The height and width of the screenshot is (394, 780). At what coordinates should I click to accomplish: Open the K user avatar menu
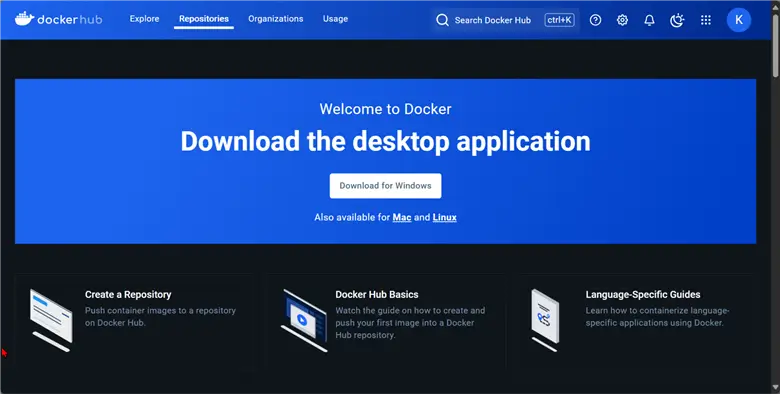[x=739, y=20]
